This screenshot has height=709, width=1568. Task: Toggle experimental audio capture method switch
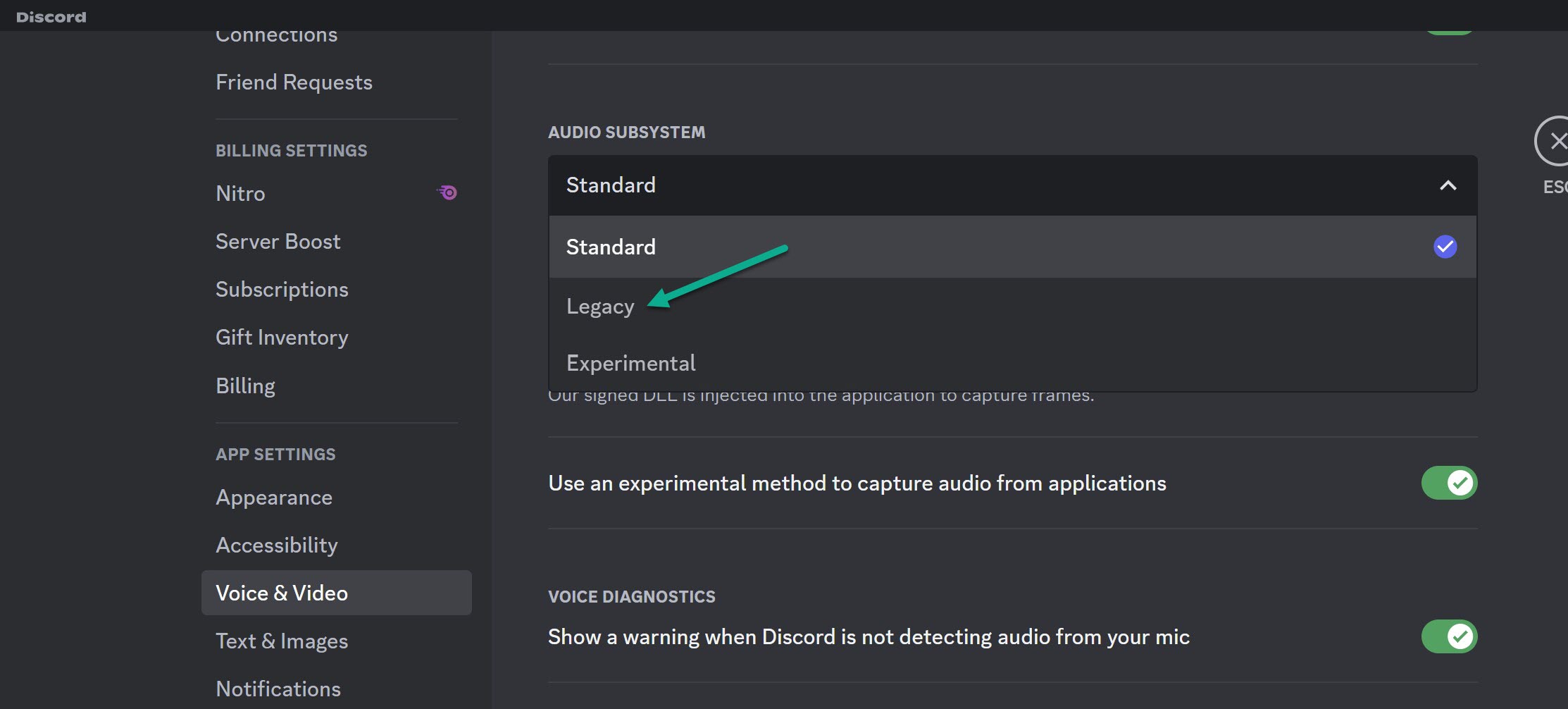[1449, 483]
